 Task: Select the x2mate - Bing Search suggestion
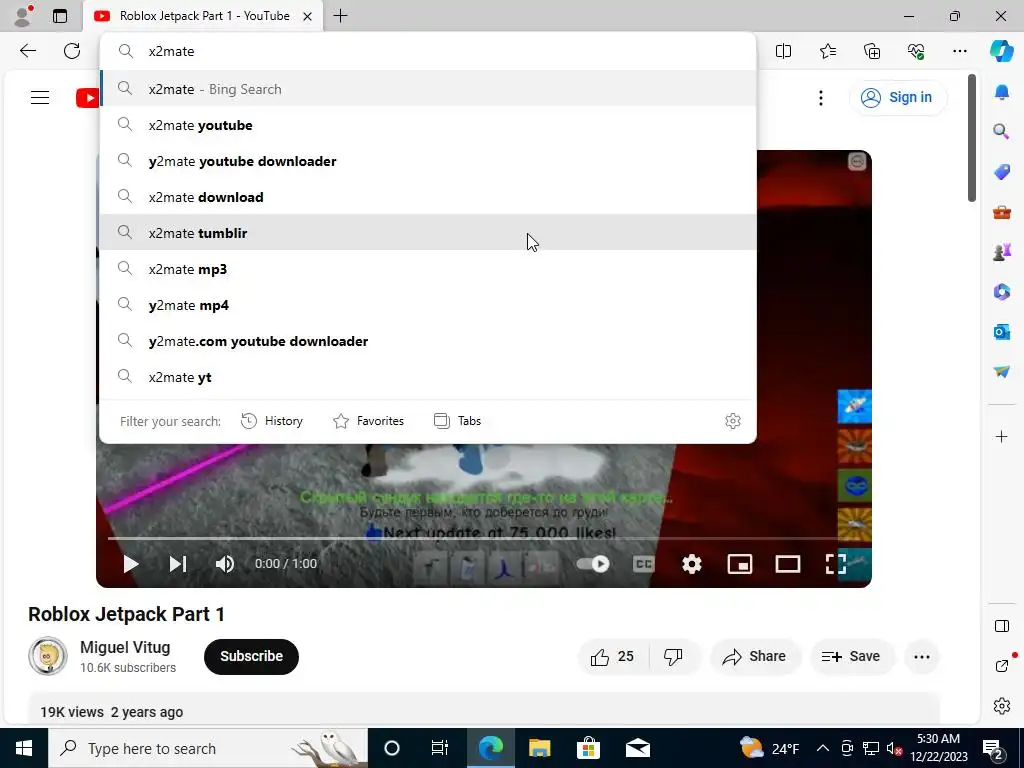click(428, 89)
